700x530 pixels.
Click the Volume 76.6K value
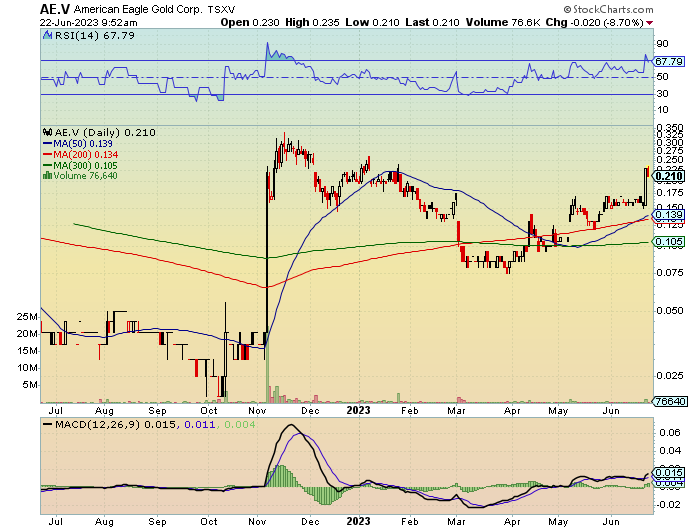(503, 22)
